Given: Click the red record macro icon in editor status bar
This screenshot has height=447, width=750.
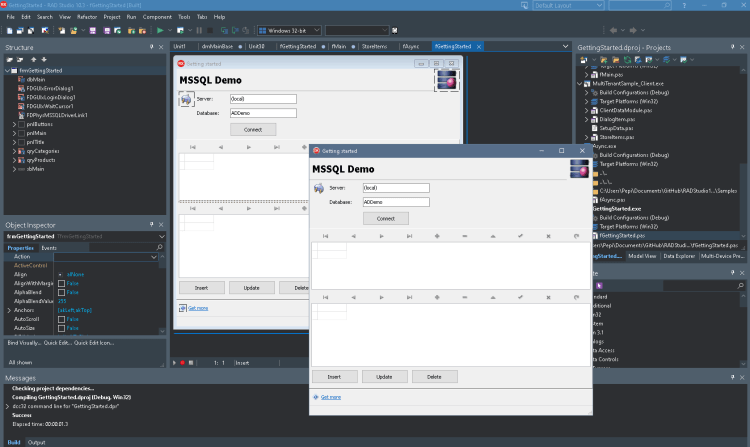Looking at the screenshot, I should (182, 363).
